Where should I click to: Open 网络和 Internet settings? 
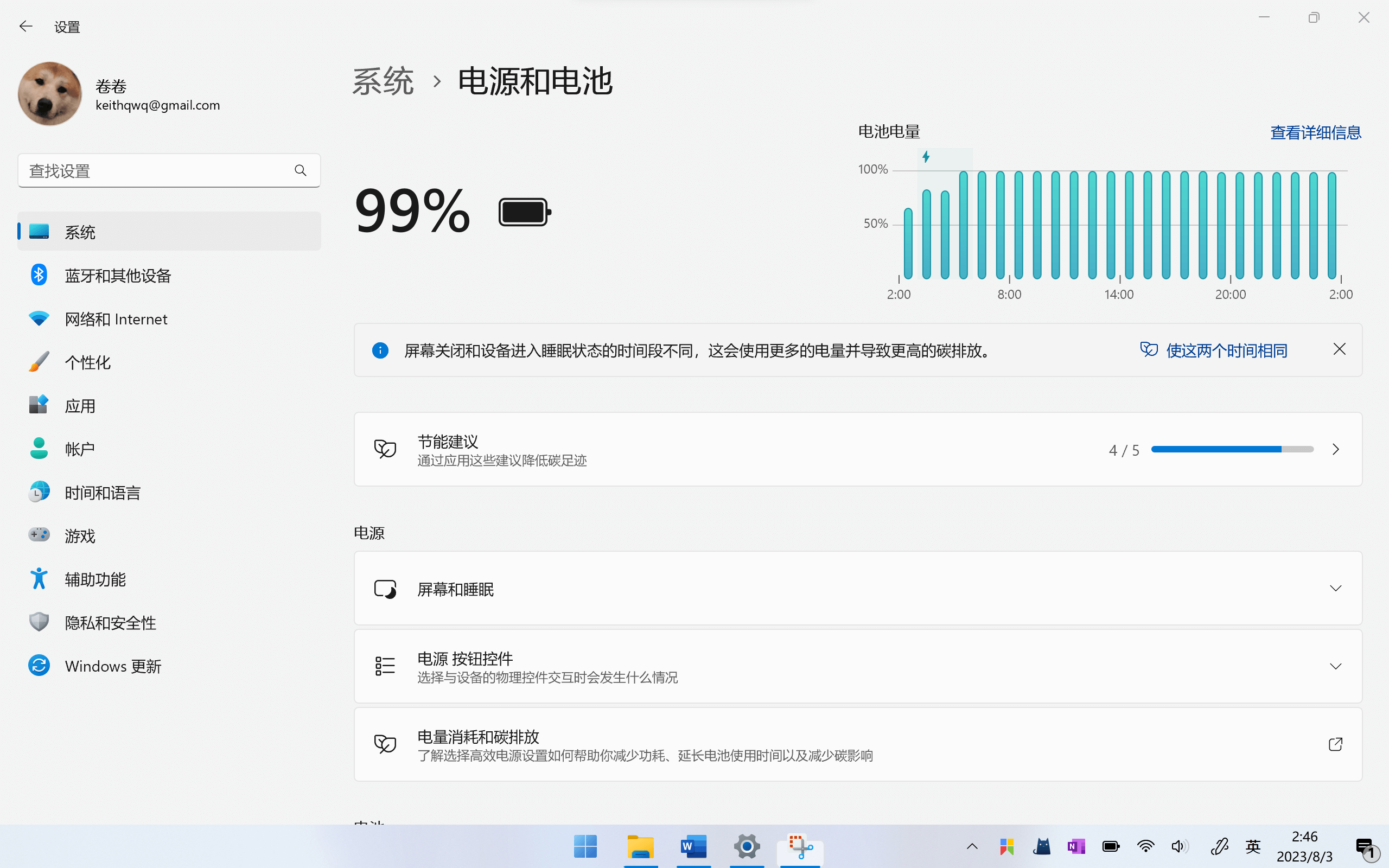[116, 319]
